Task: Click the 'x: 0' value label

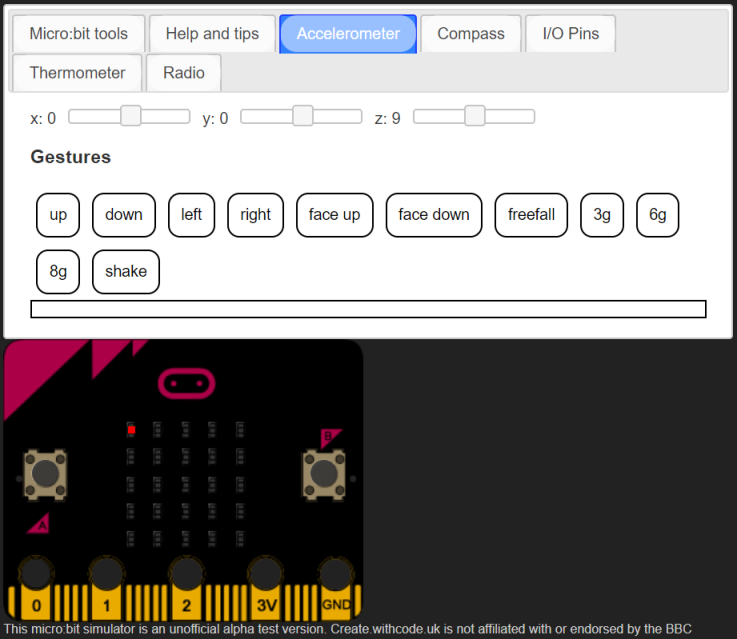Action: pyautogui.click(x=43, y=118)
